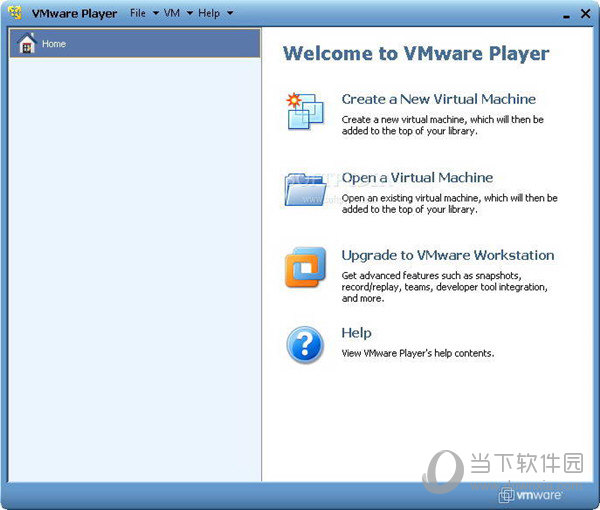Screen dimensions: 600x510
Task: Click the Upgrade to VMware Workstation icon
Action: click(305, 267)
